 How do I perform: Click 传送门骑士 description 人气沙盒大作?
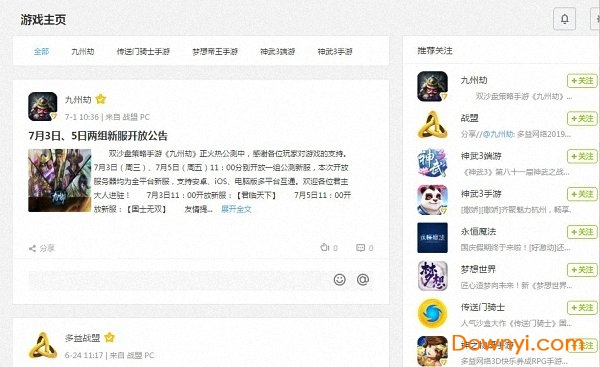pos(516,323)
